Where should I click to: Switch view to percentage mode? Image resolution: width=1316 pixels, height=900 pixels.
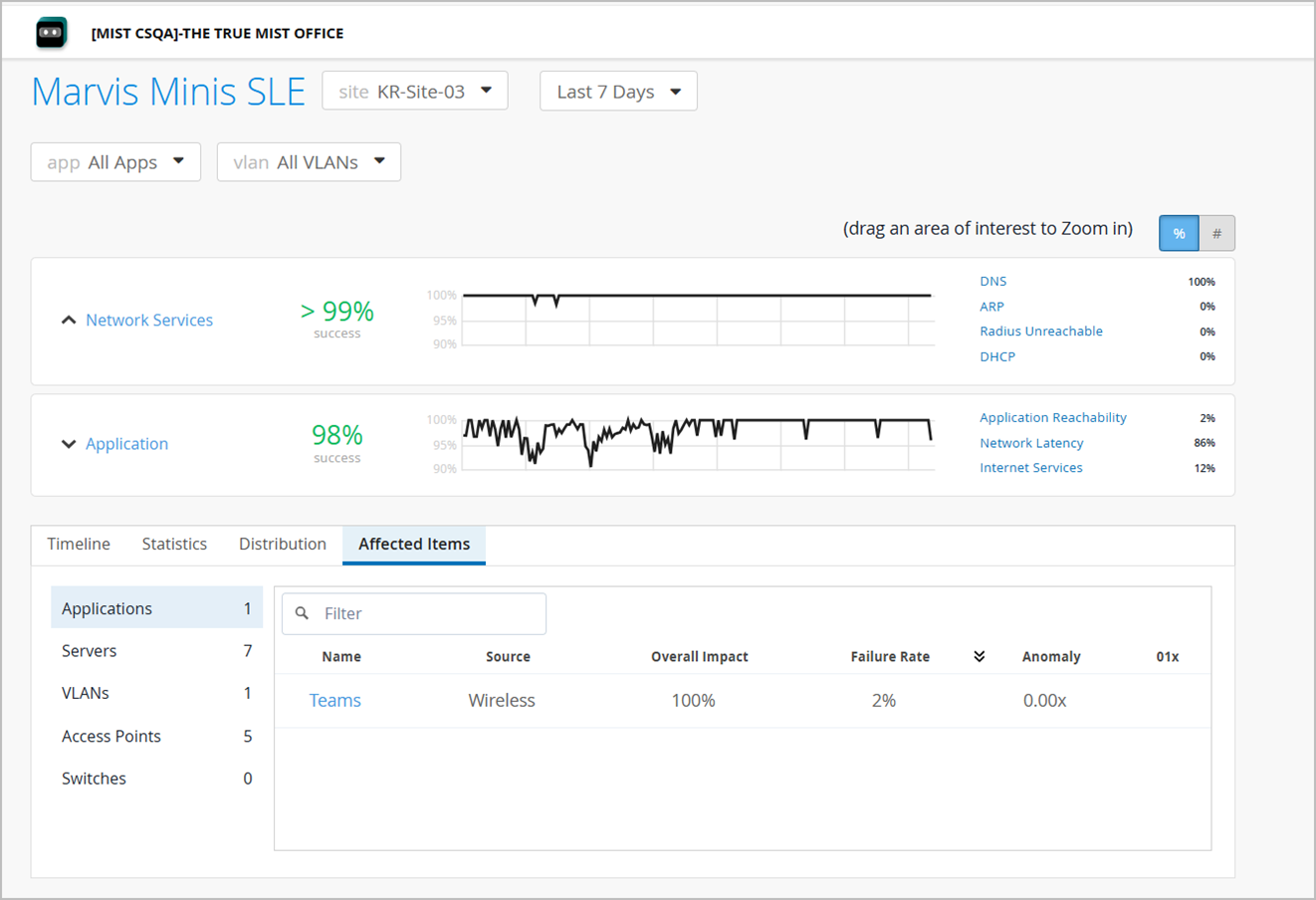(1179, 233)
